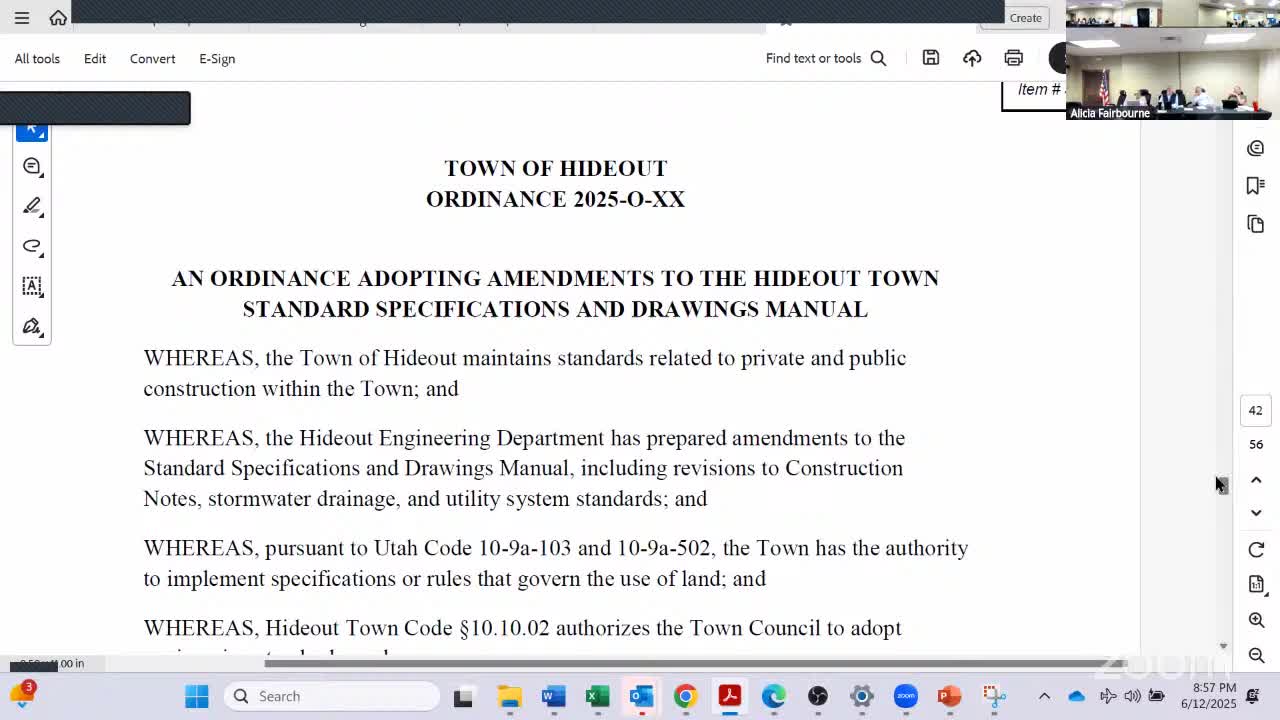1280x720 pixels.
Task: Show hidden tray icons
Action: (1044, 696)
